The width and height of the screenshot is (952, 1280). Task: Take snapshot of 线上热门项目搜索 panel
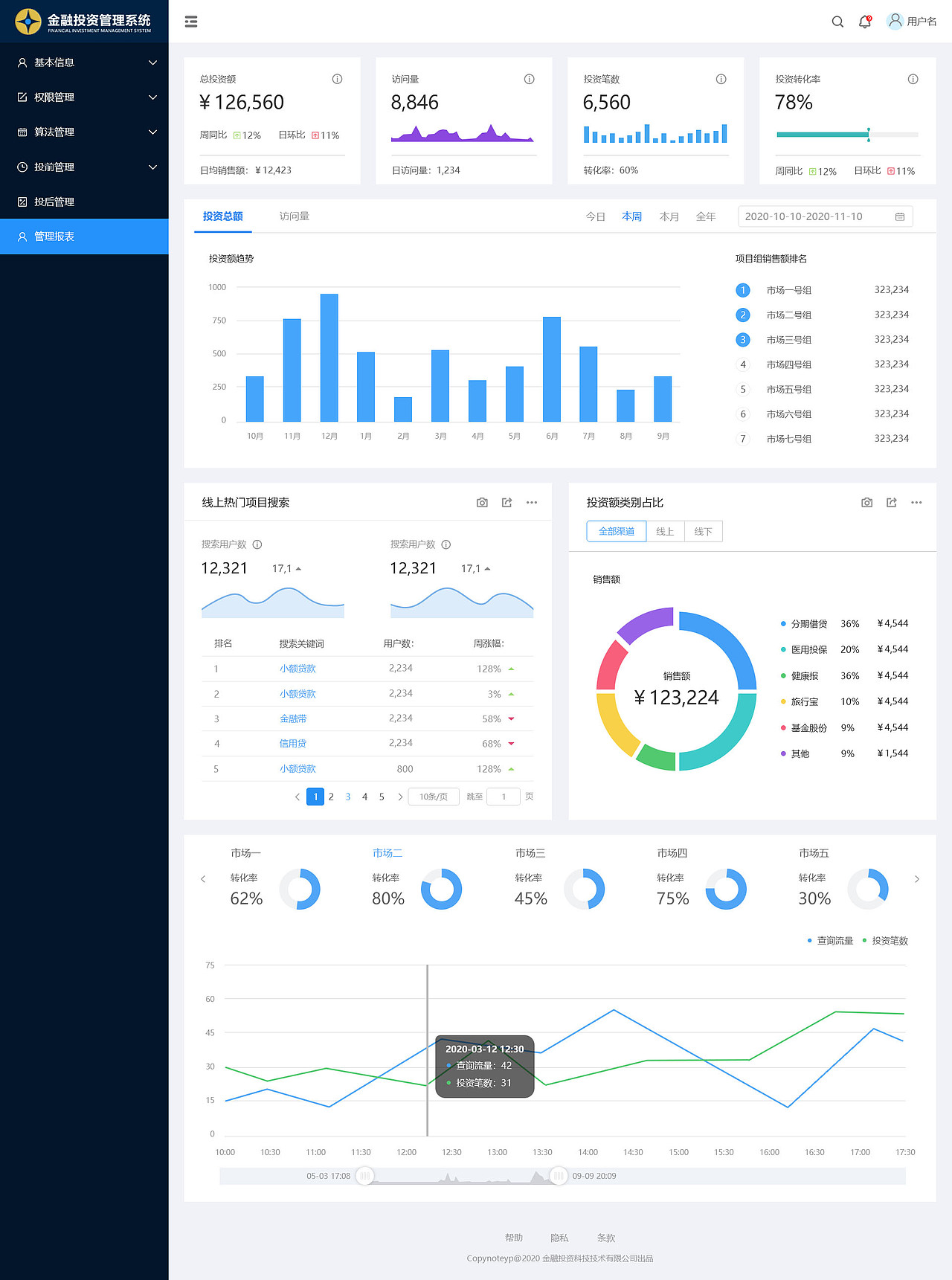click(482, 503)
